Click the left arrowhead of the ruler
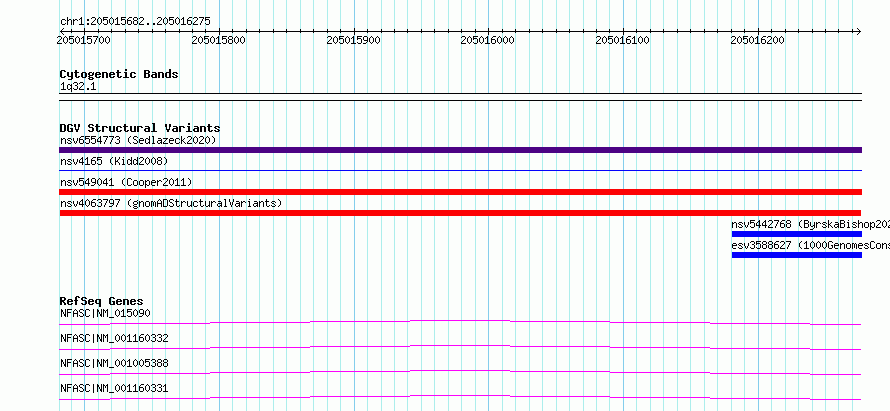This screenshot has width=890, height=411. pyautogui.click(x=62, y=31)
